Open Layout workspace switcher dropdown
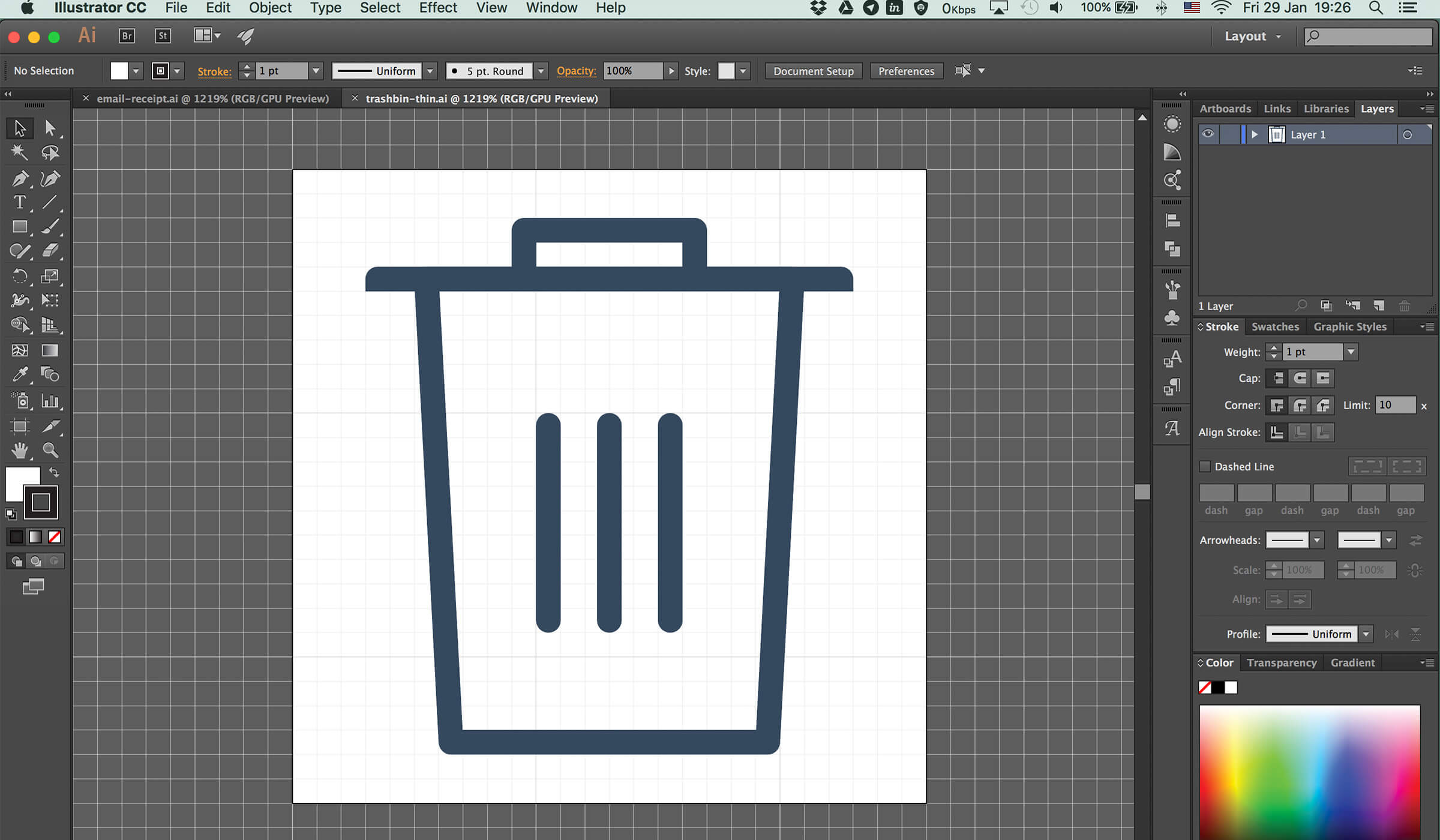This screenshot has width=1440, height=840. tap(1253, 36)
